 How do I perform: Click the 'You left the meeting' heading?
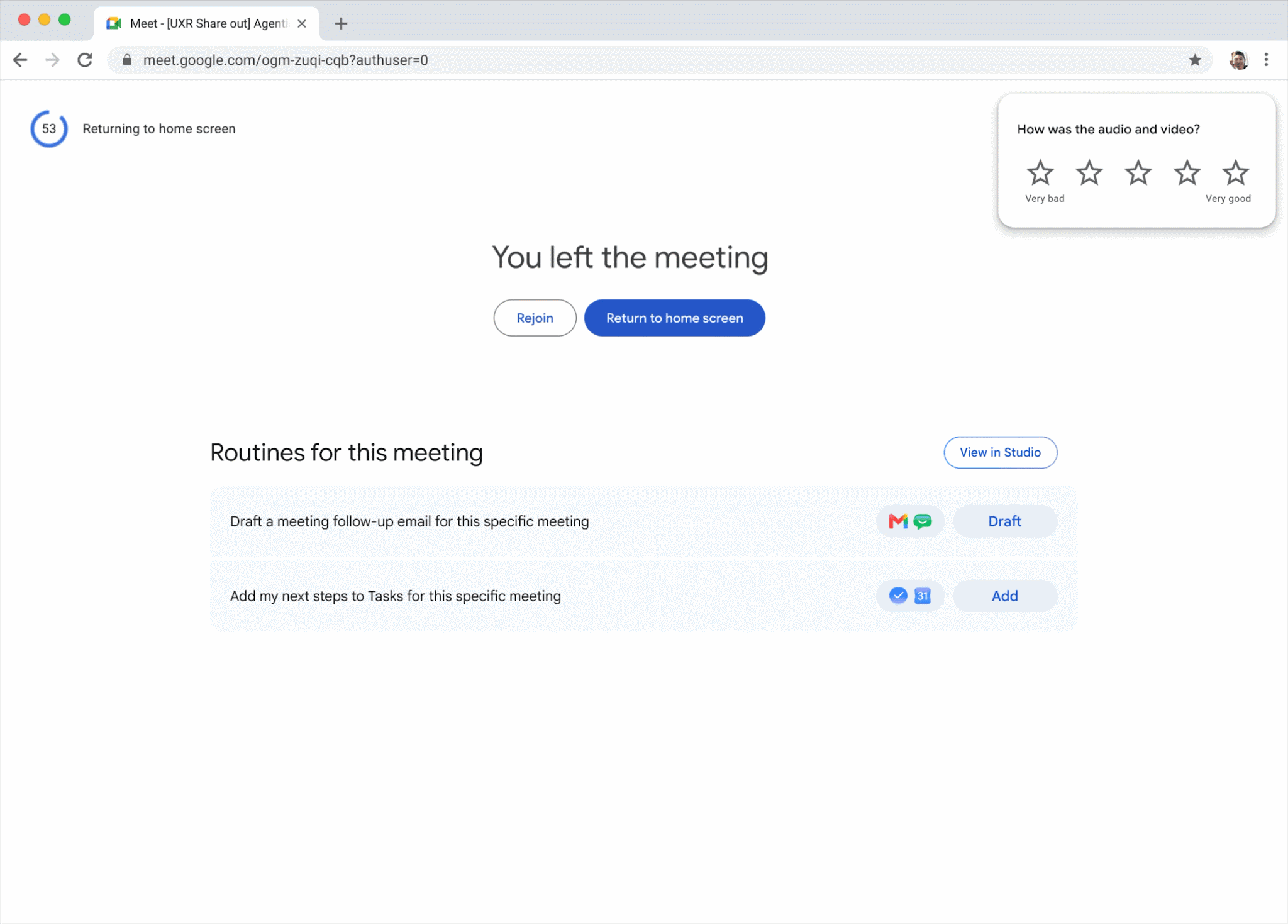[630, 257]
